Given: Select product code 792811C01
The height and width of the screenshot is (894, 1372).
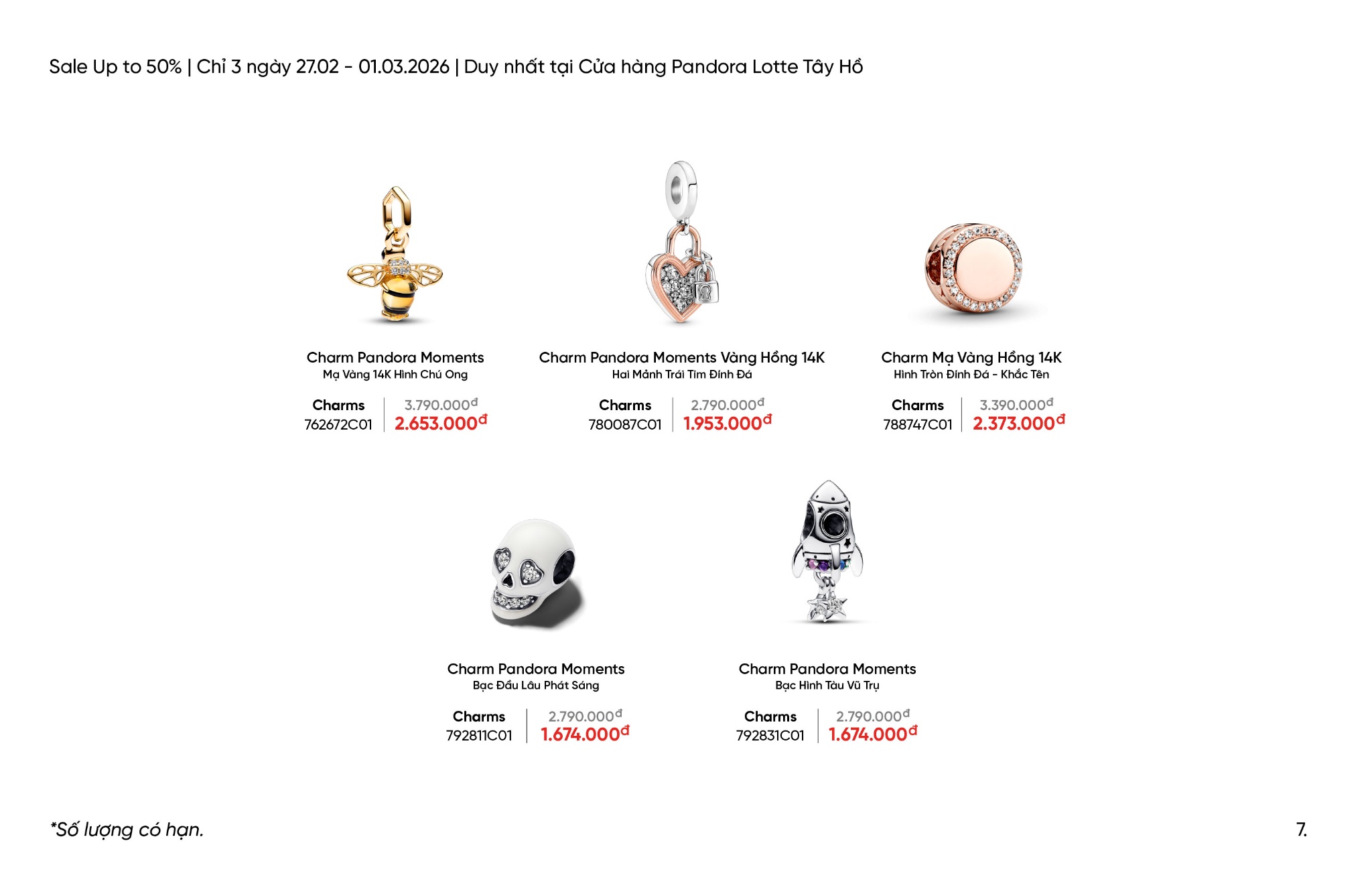Looking at the screenshot, I should coord(479,736).
